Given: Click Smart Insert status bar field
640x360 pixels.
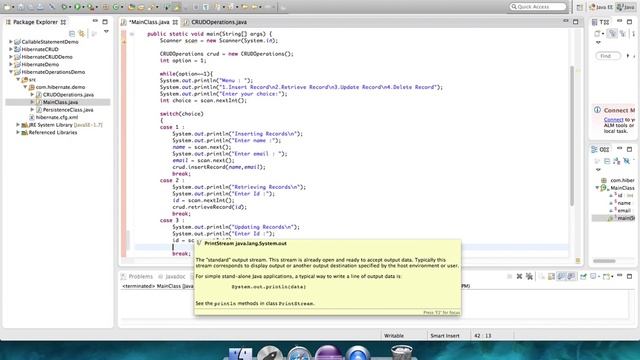Looking at the screenshot, I should coord(444,336).
